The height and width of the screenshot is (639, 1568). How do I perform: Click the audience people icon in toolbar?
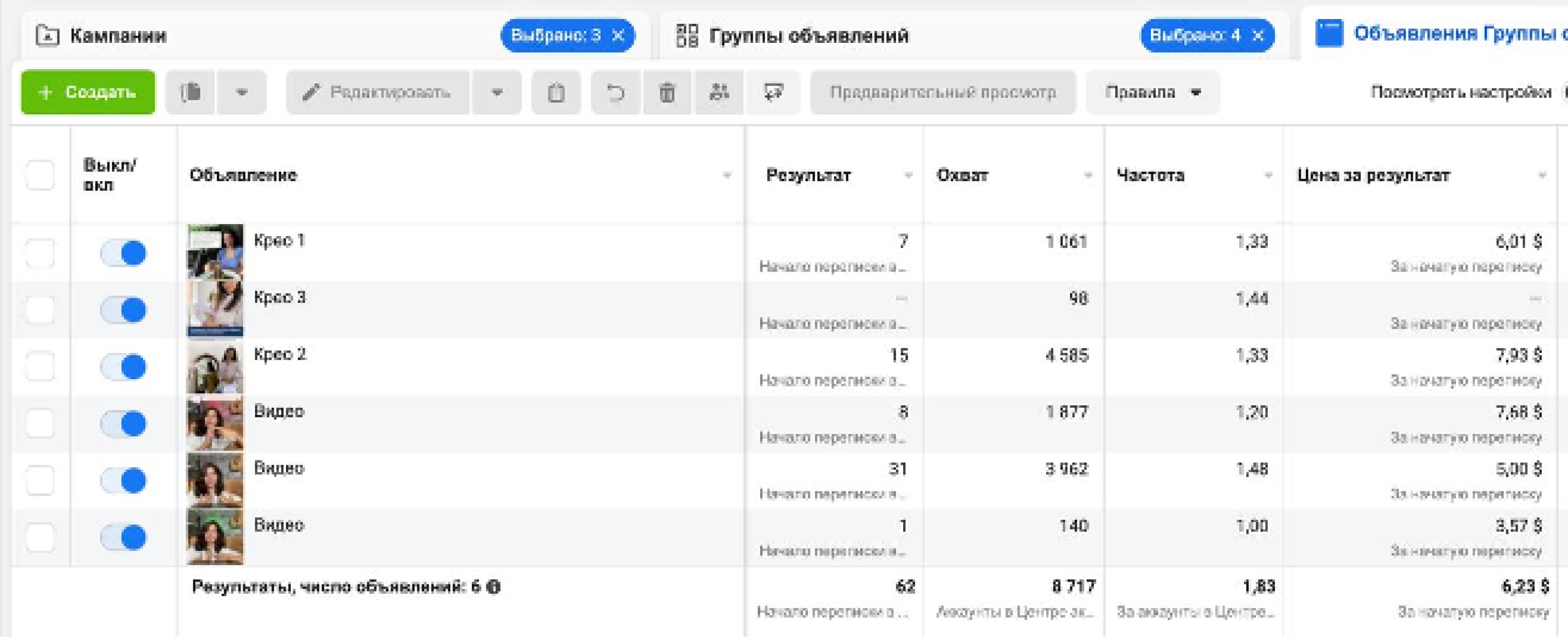(x=719, y=93)
